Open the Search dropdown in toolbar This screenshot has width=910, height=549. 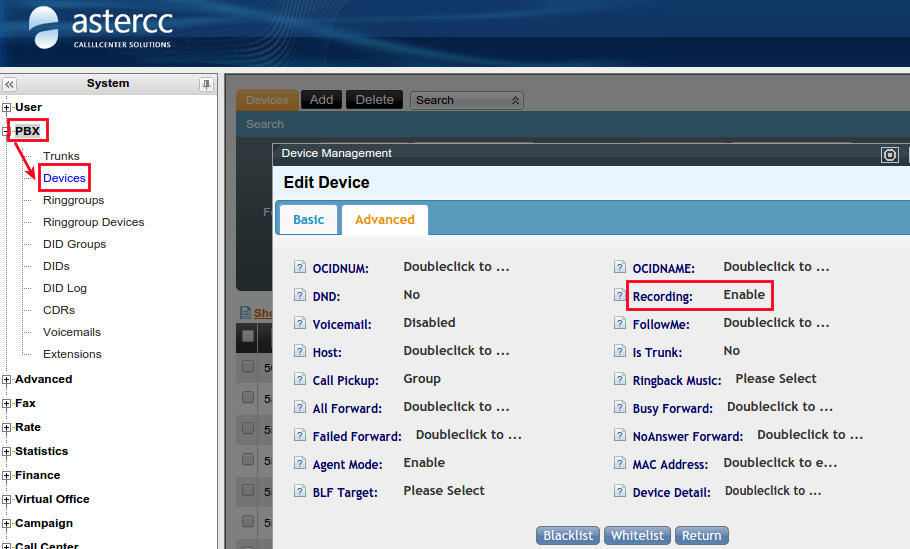468,100
